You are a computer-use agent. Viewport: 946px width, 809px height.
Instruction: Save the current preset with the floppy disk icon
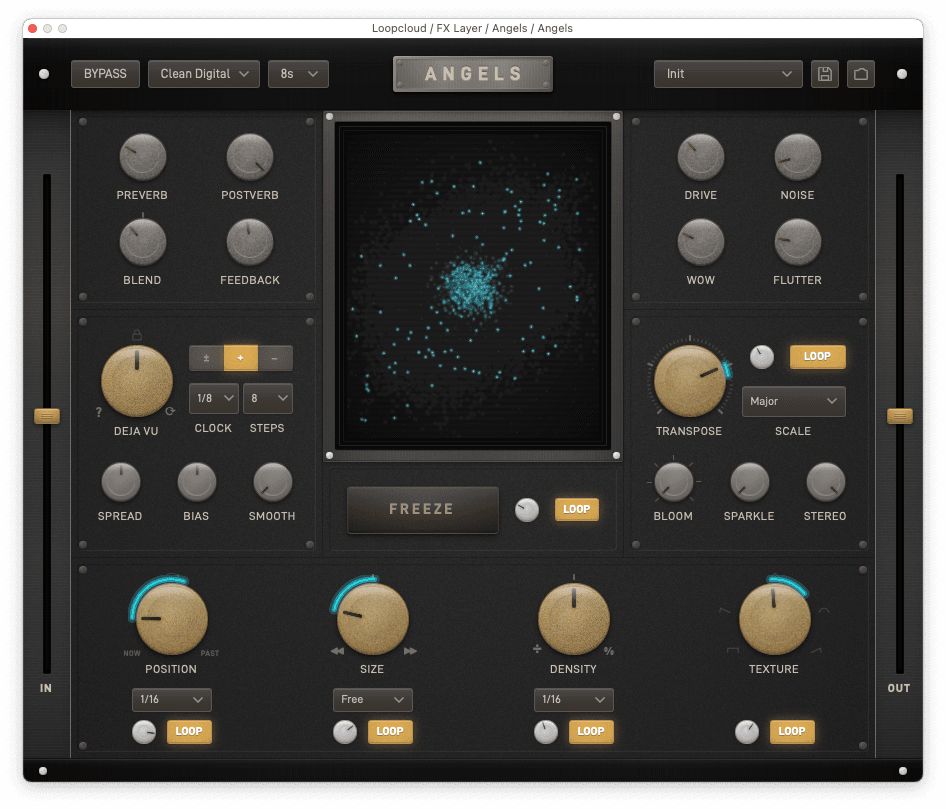[x=825, y=74]
